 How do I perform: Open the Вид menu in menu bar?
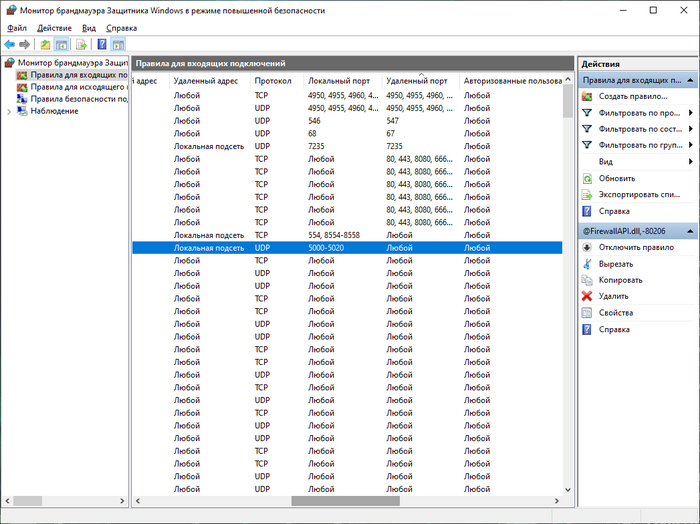tap(89, 28)
